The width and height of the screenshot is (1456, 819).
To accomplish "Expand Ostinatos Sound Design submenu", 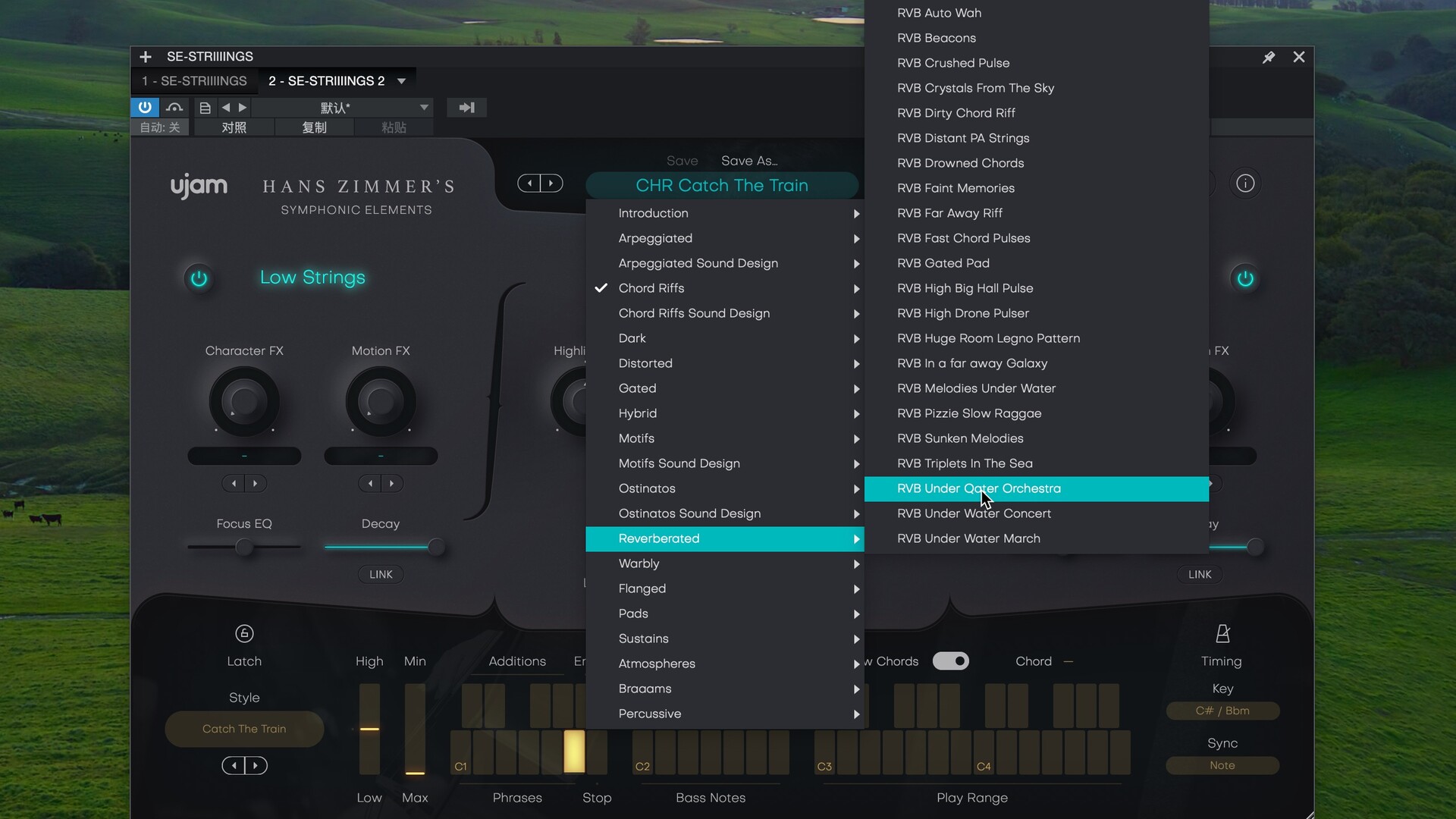I will 725,514.
